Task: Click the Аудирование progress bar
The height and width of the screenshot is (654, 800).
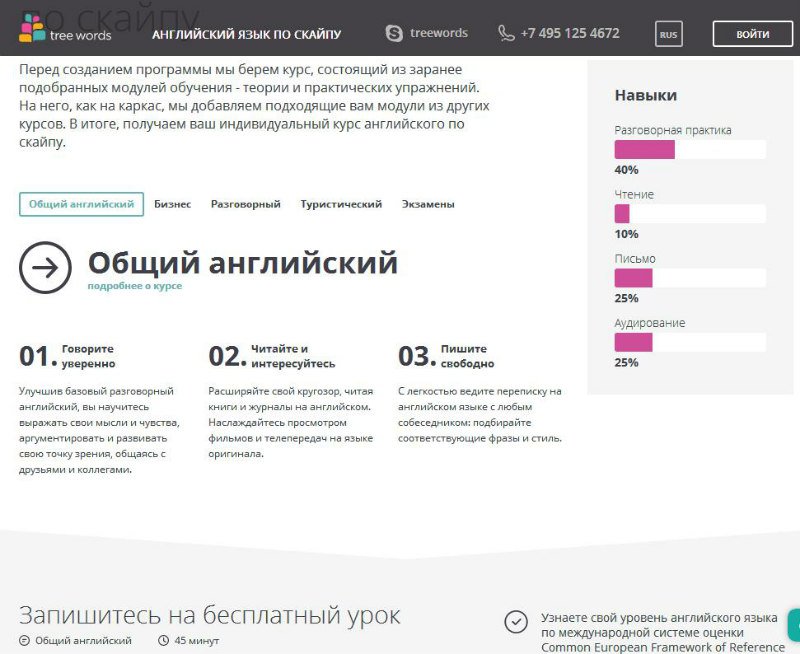Action: click(x=690, y=342)
